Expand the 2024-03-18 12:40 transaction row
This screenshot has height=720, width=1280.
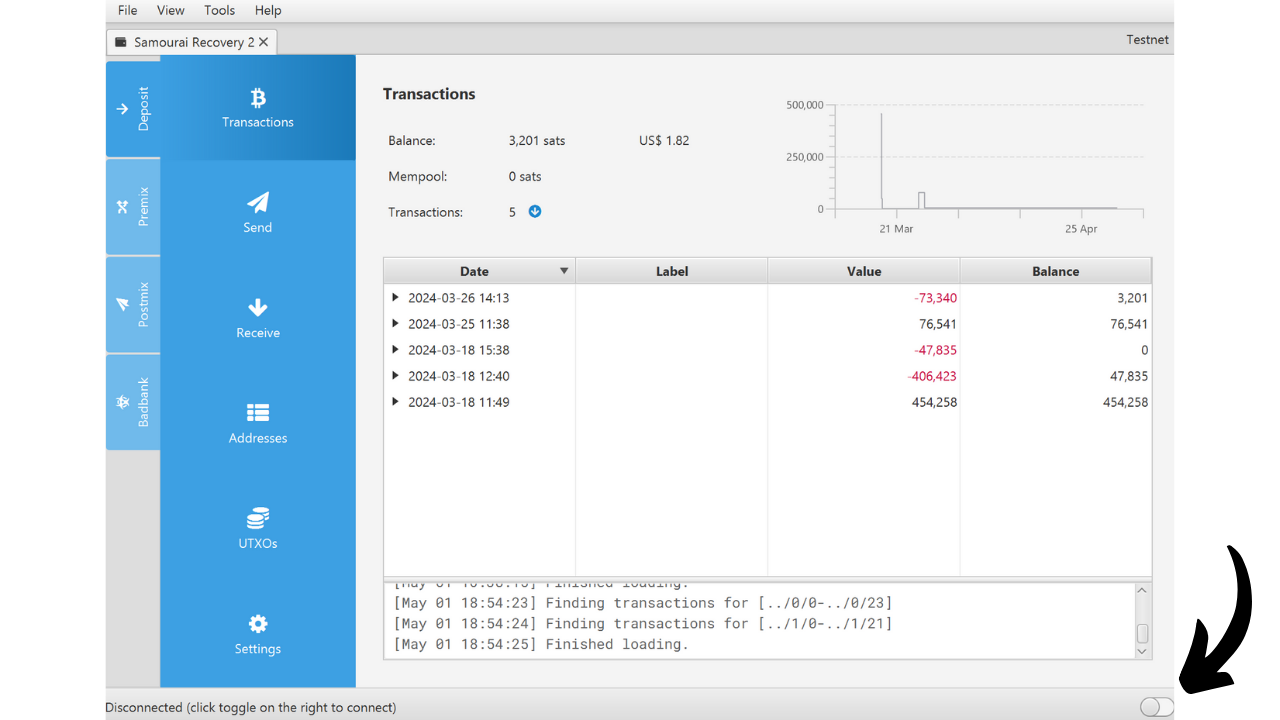pos(396,376)
